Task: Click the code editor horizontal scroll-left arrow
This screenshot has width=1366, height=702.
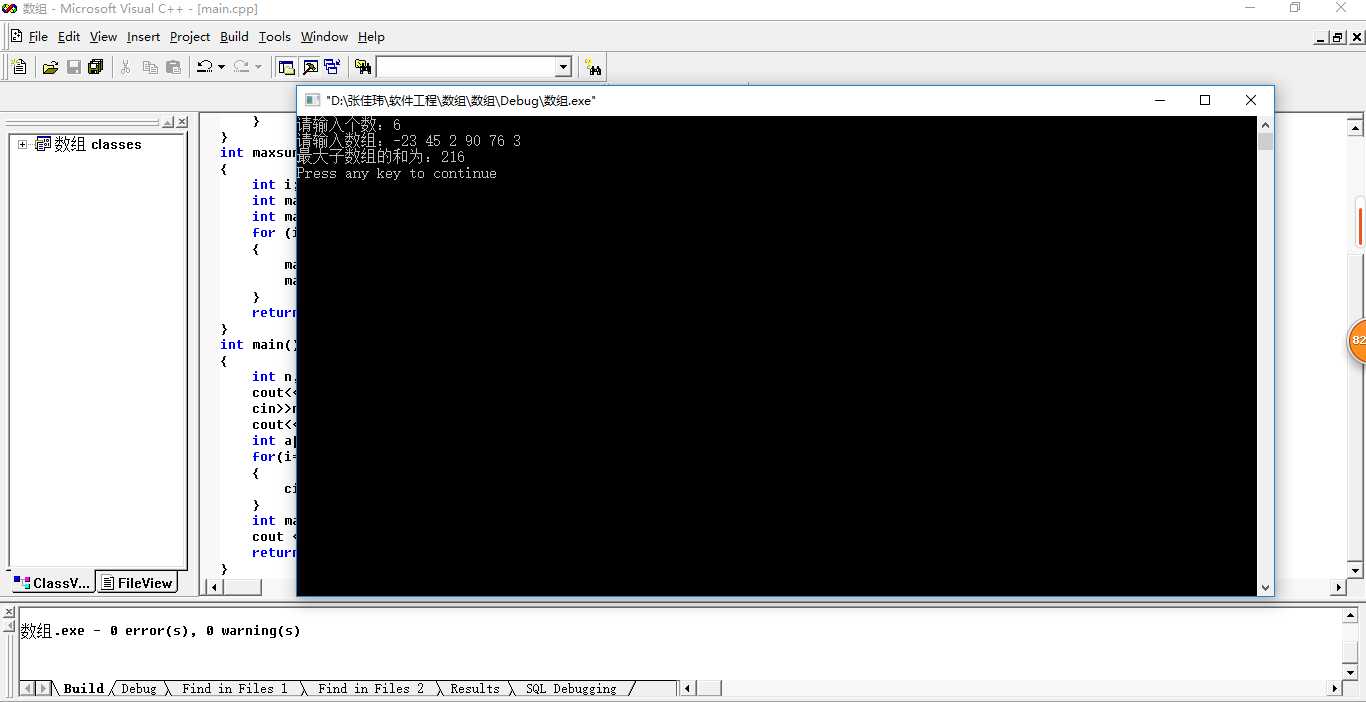Action: 212,587
